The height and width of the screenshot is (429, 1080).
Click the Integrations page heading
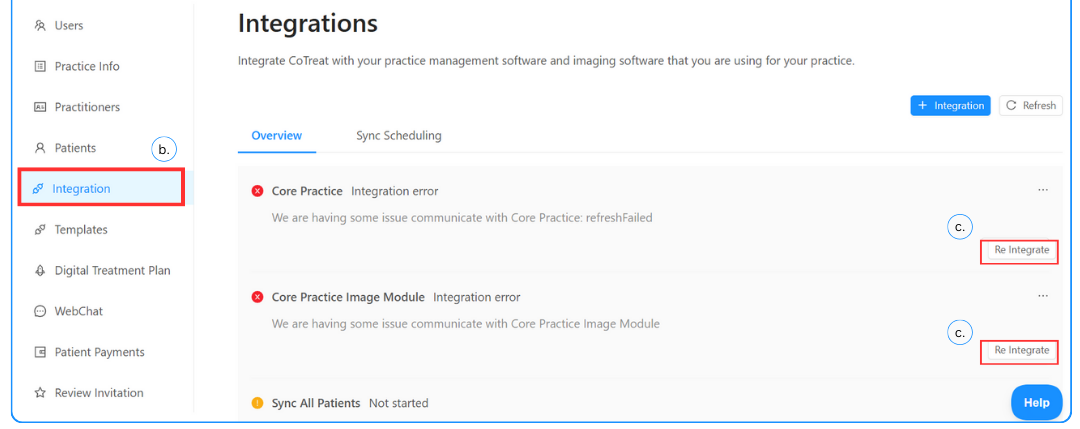(308, 23)
